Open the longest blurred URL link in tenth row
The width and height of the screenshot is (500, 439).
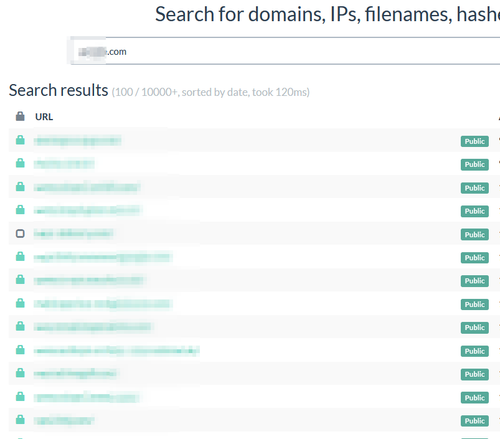coord(117,351)
